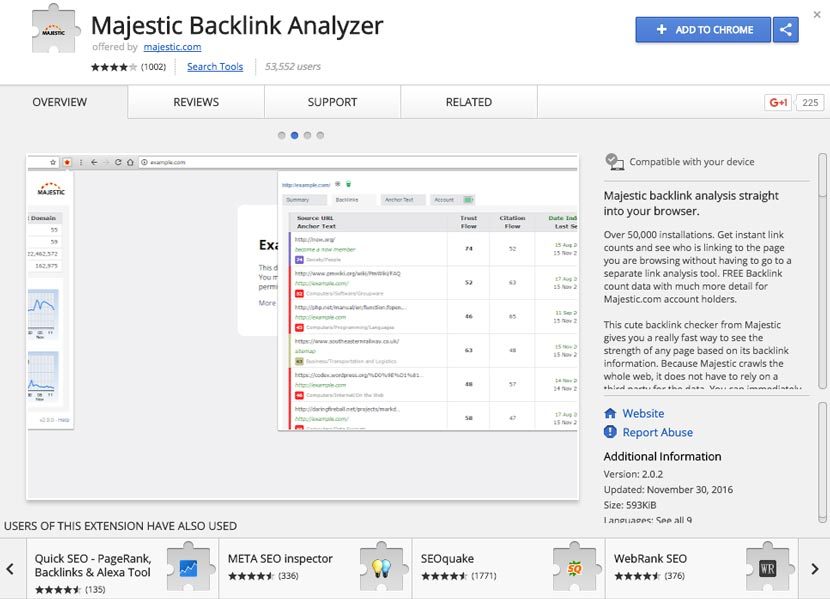The height and width of the screenshot is (599, 830).
Task: Select fourth screenshot carousel dot
Action: point(320,135)
